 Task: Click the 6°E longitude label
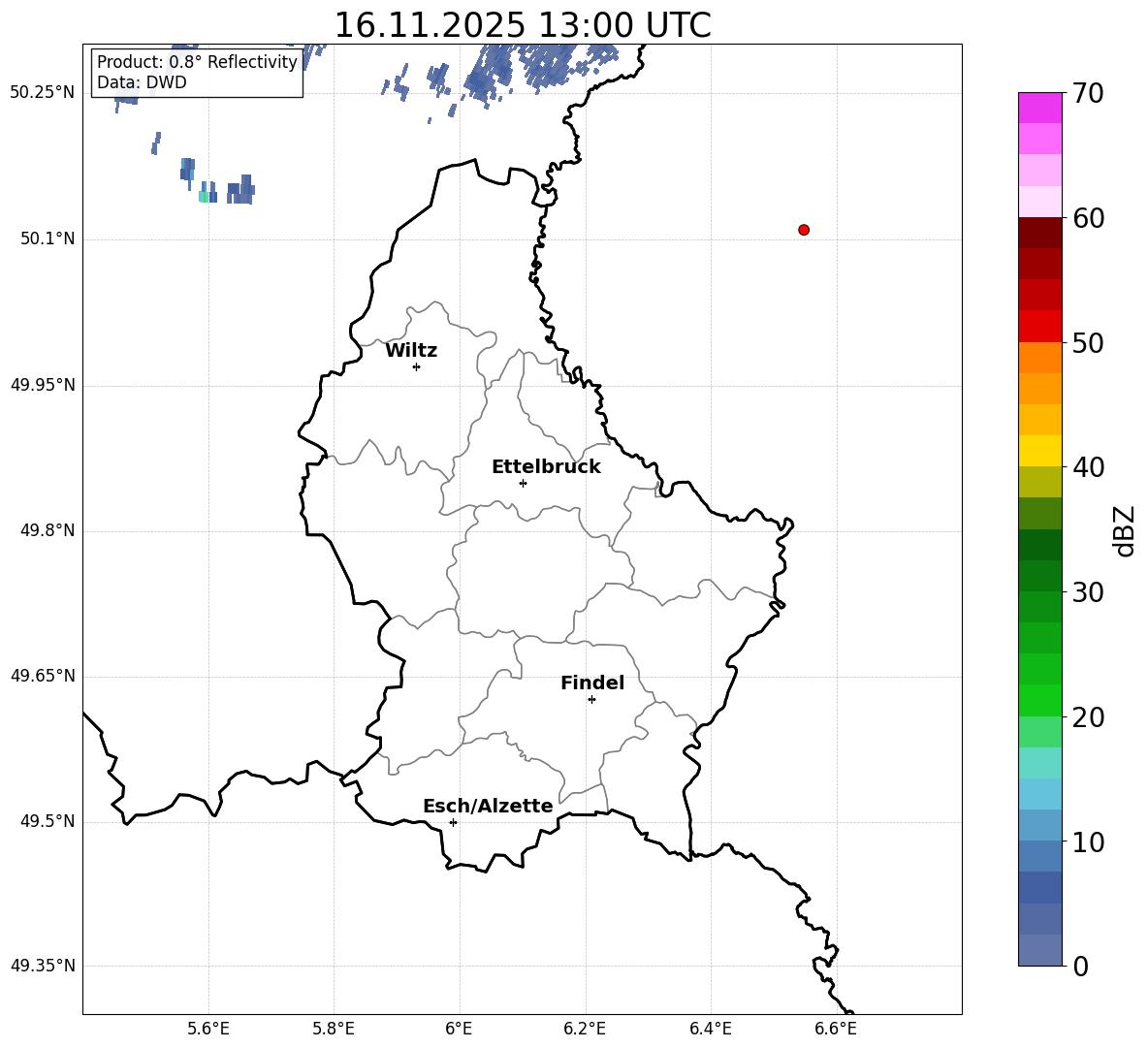(x=459, y=1029)
